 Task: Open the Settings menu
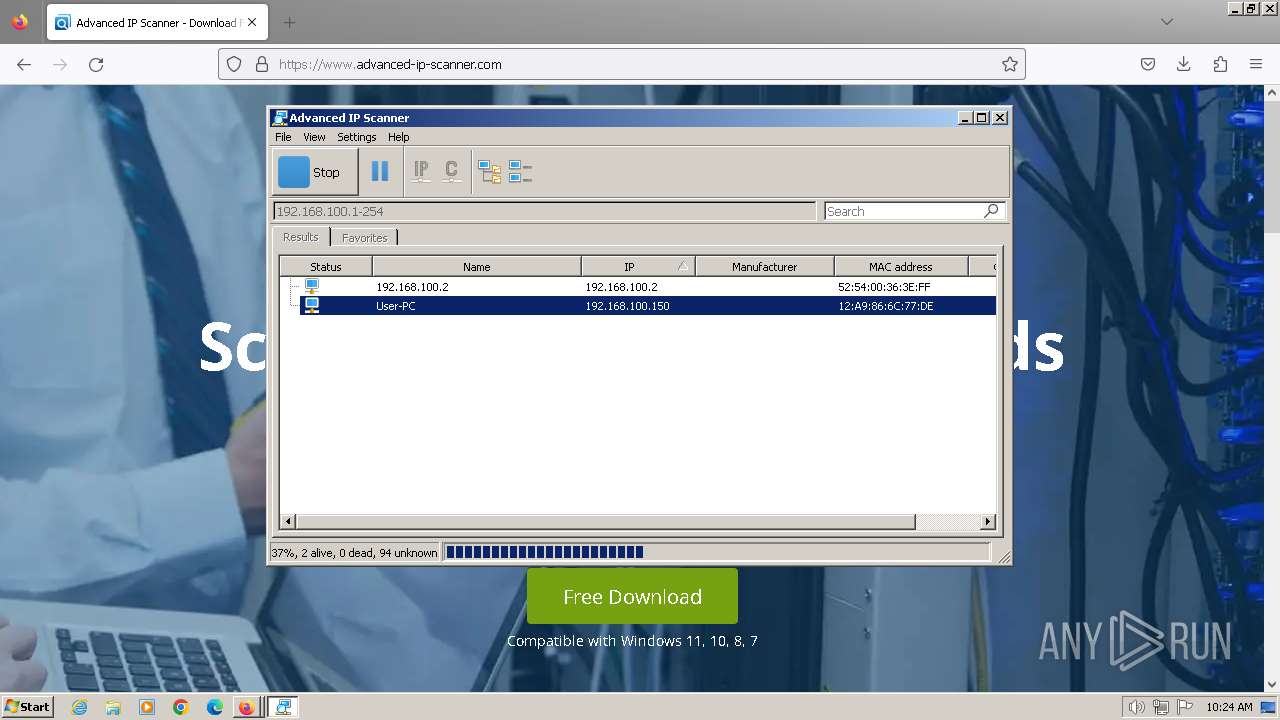[x=356, y=137]
